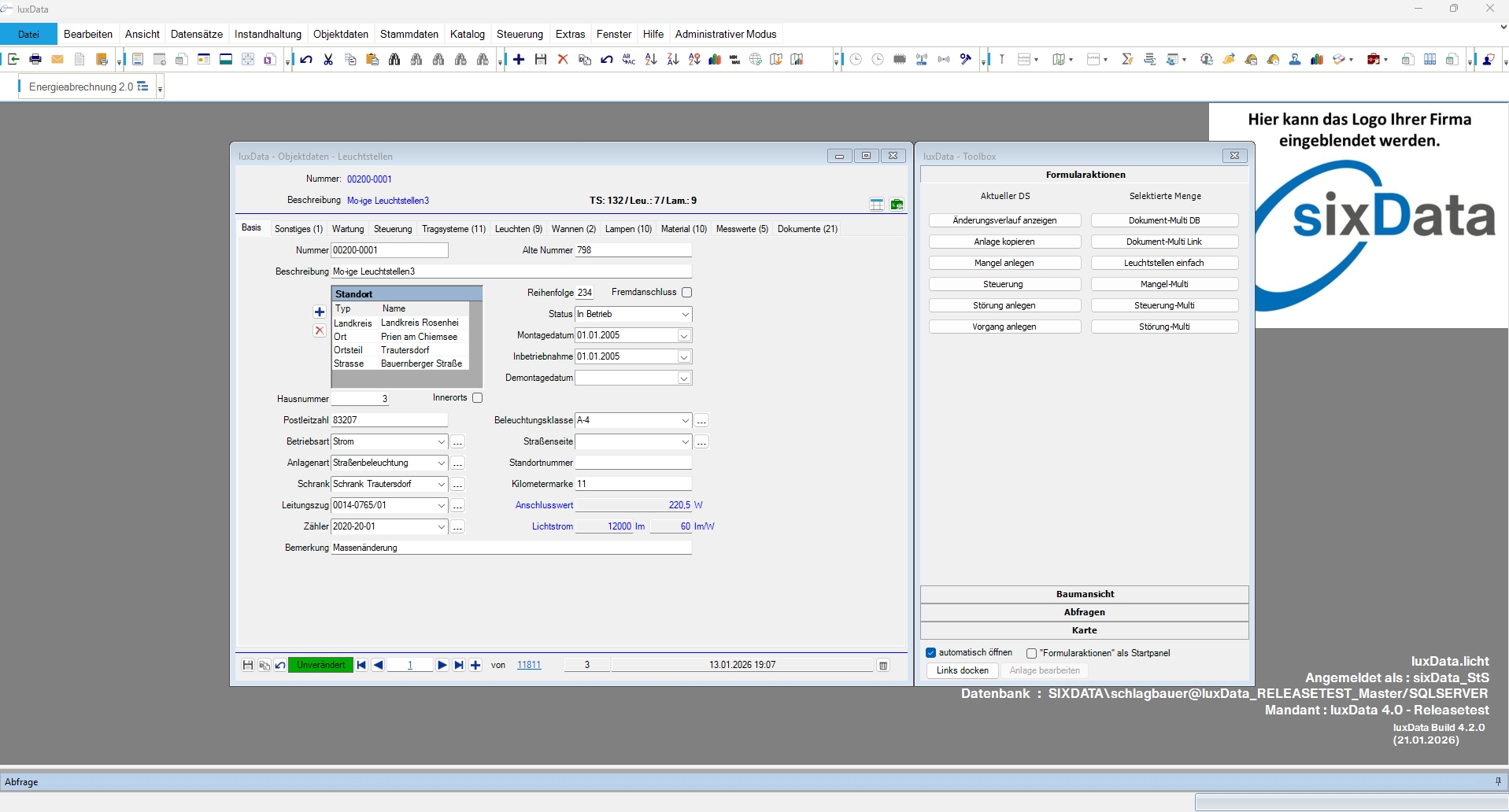The width and height of the screenshot is (1509, 812).
Task: Open the Status dropdown
Action: click(685, 315)
